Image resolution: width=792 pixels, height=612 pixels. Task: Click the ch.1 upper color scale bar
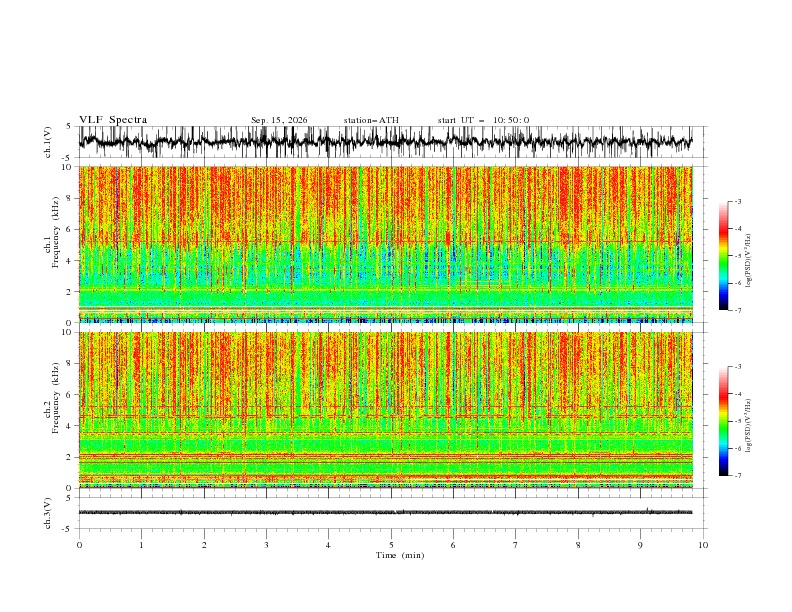click(723, 256)
